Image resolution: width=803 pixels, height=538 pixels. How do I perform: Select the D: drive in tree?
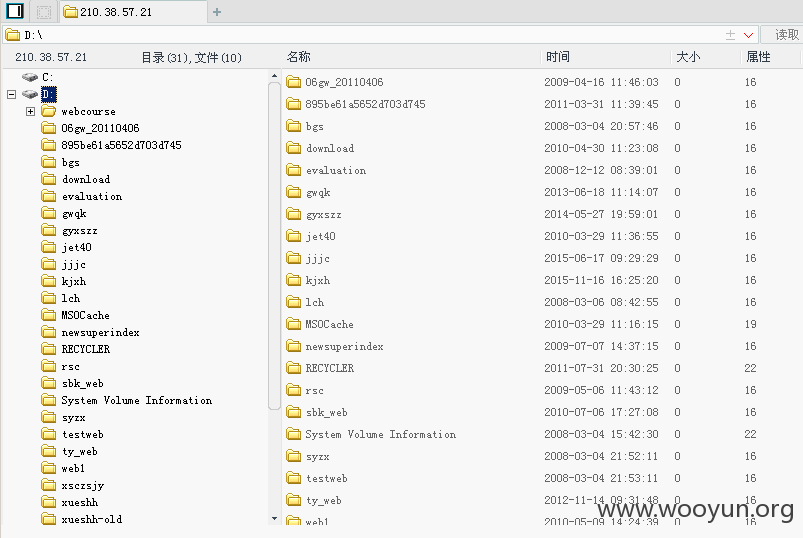(49, 94)
